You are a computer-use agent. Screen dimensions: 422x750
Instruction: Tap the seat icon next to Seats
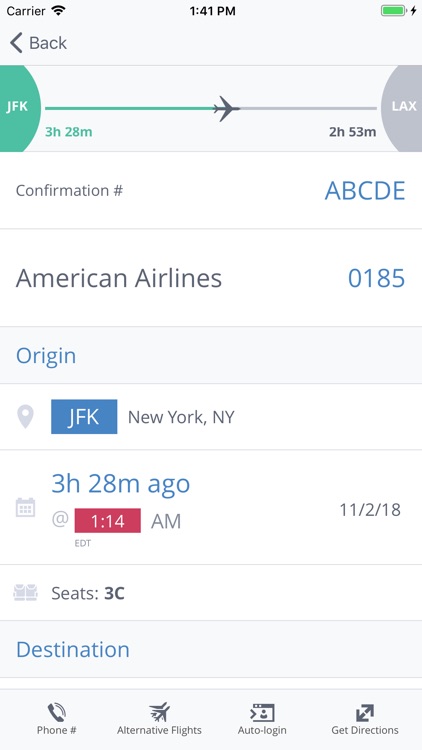click(x=25, y=593)
